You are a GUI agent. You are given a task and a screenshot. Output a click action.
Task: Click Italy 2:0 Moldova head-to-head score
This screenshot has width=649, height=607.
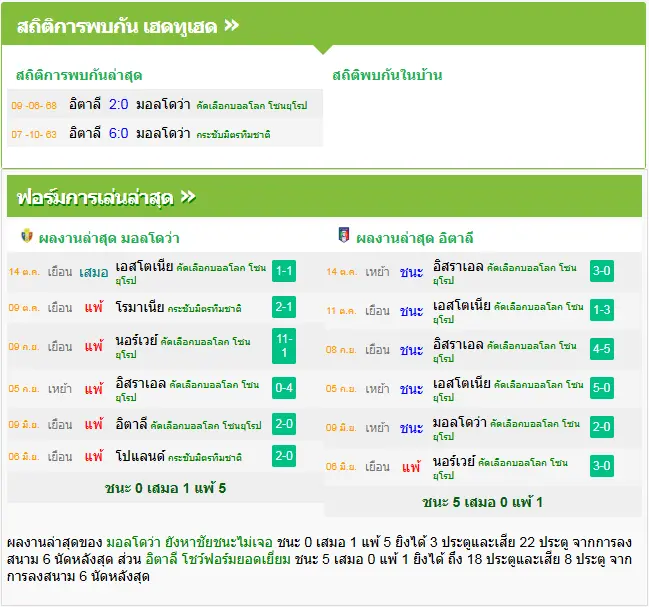tap(118, 104)
